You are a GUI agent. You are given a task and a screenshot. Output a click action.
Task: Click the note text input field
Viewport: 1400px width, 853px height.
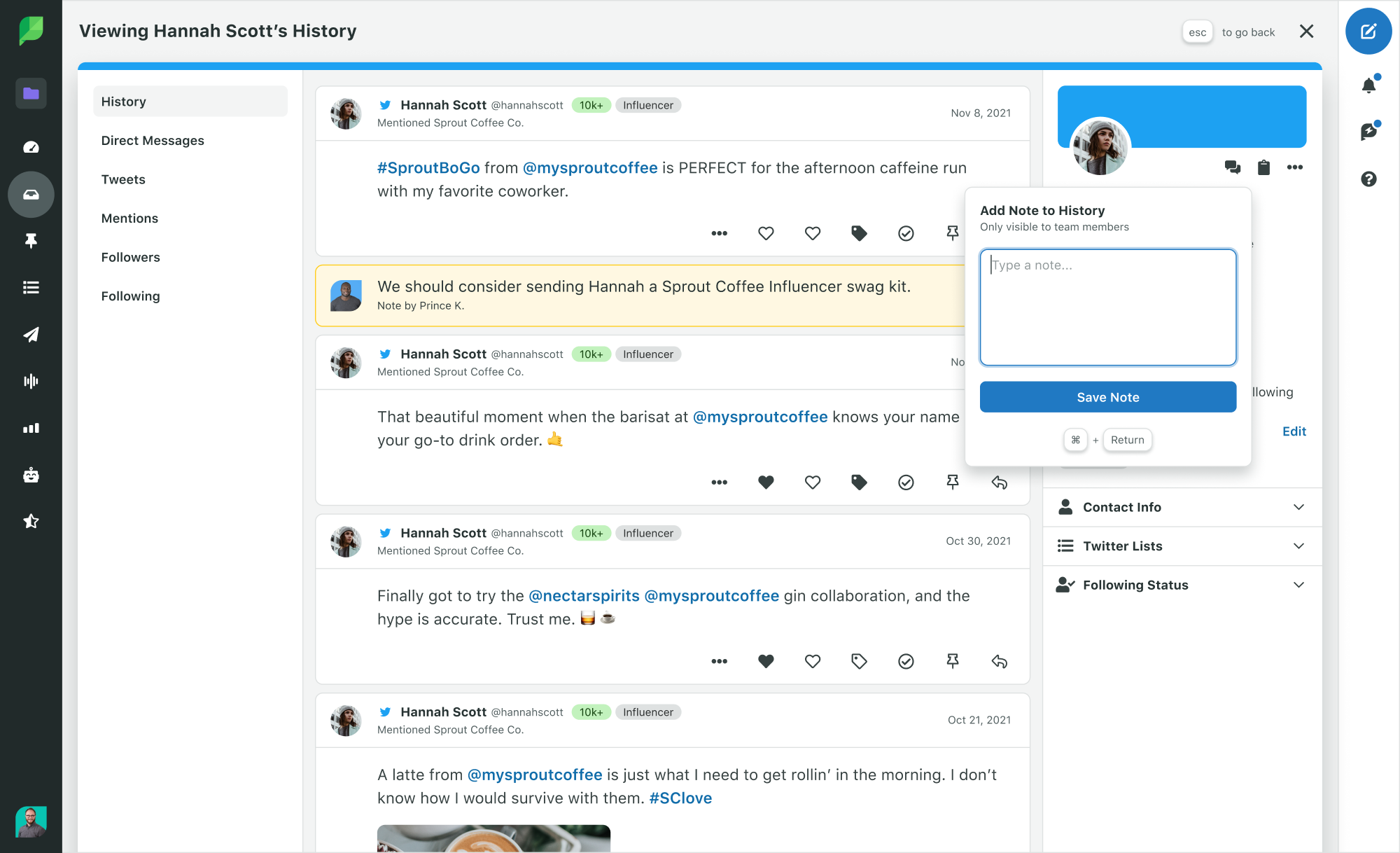click(x=1108, y=306)
